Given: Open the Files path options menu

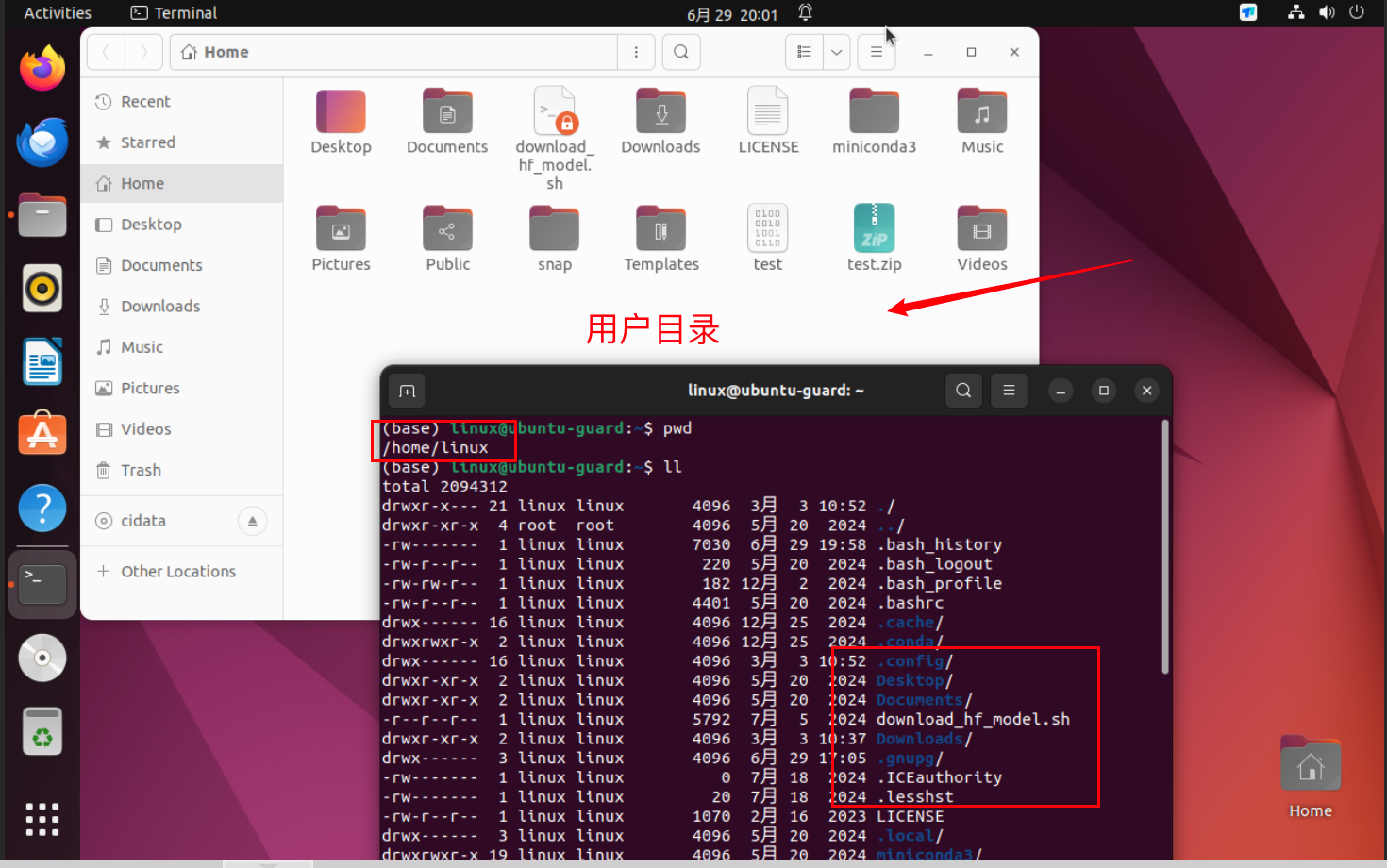Looking at the screenshot, I should point(636,52).
